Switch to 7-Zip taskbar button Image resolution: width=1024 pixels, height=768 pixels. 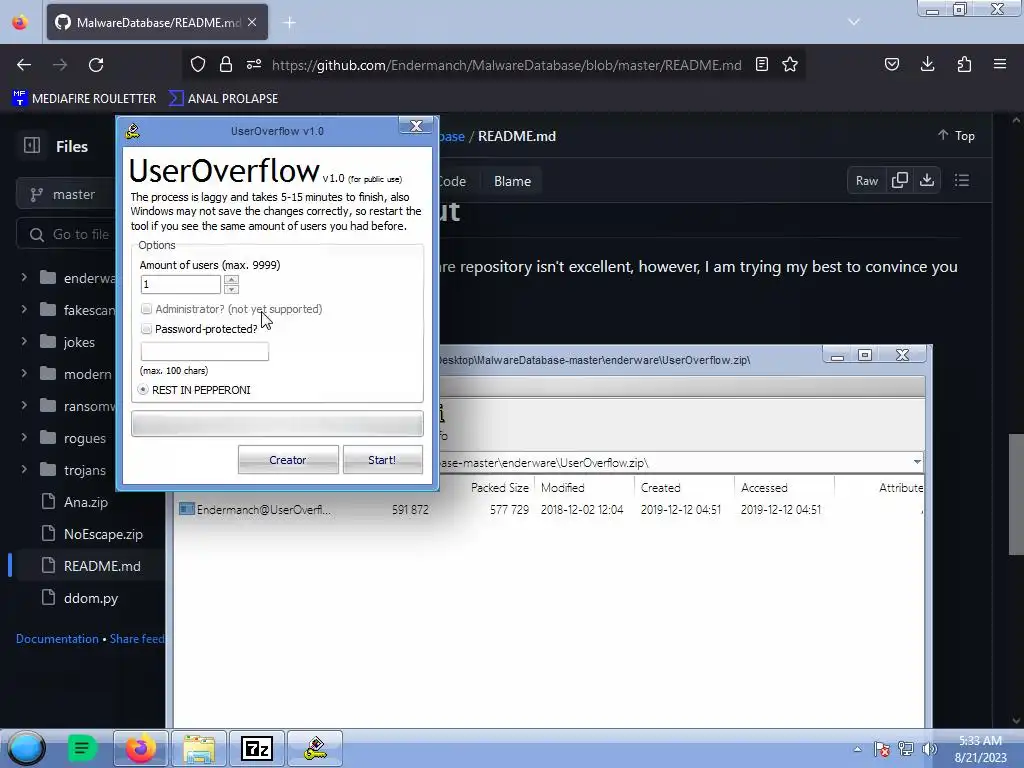[x=257, y=748]
